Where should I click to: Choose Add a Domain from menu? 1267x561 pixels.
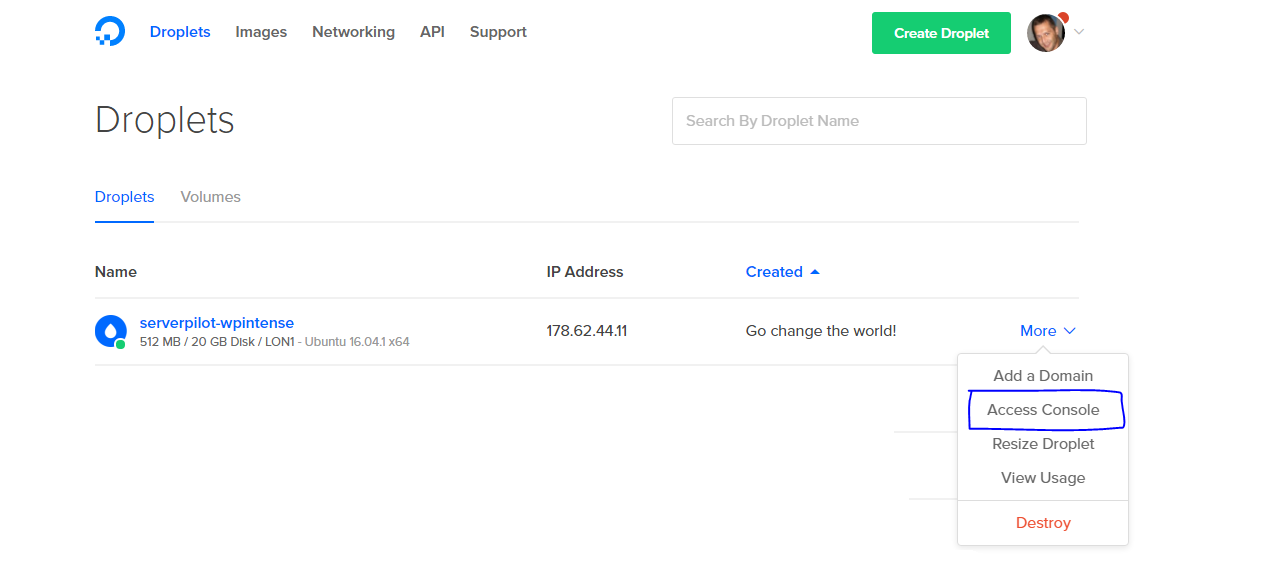coord(1043,376)
